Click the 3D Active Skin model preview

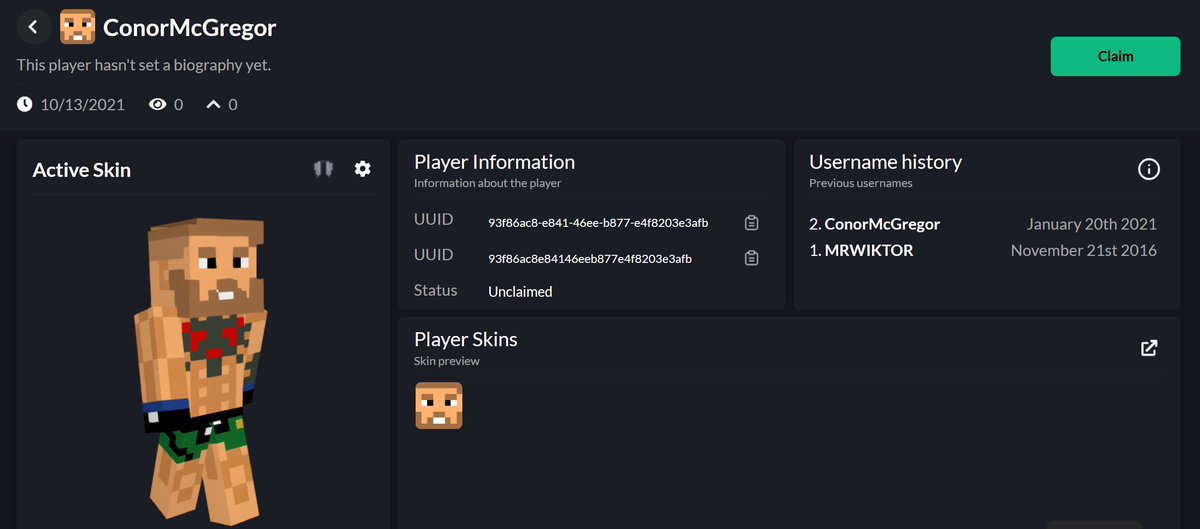(x=203, y=370)
